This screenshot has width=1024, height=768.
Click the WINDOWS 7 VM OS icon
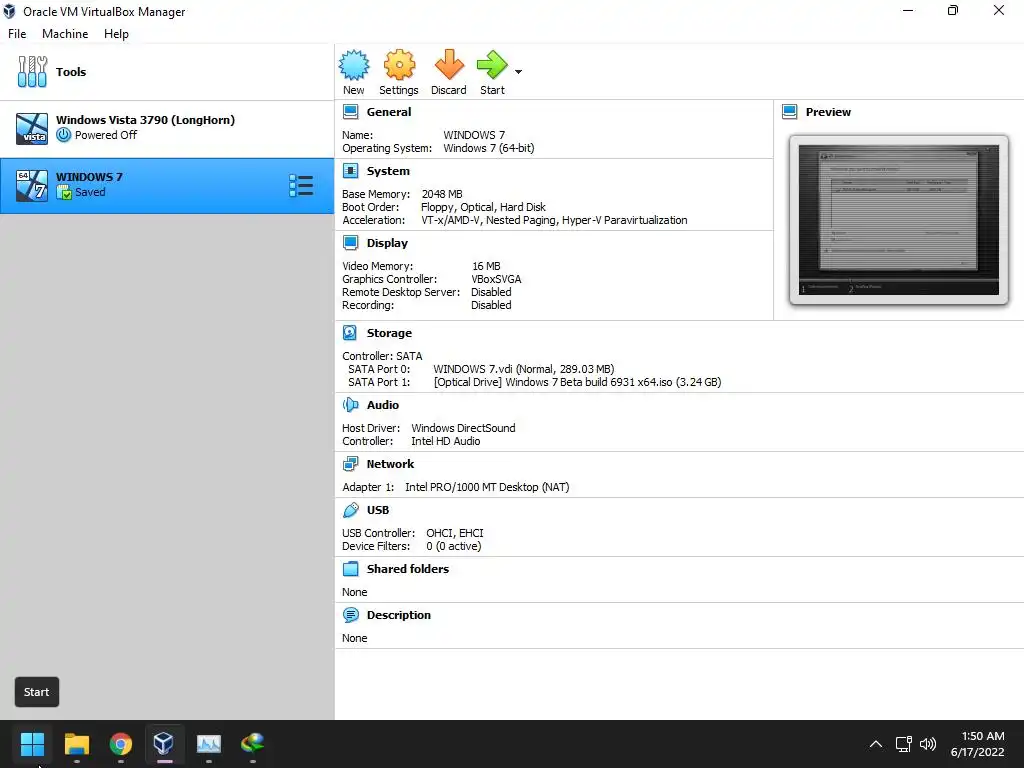tap(32, 185)
